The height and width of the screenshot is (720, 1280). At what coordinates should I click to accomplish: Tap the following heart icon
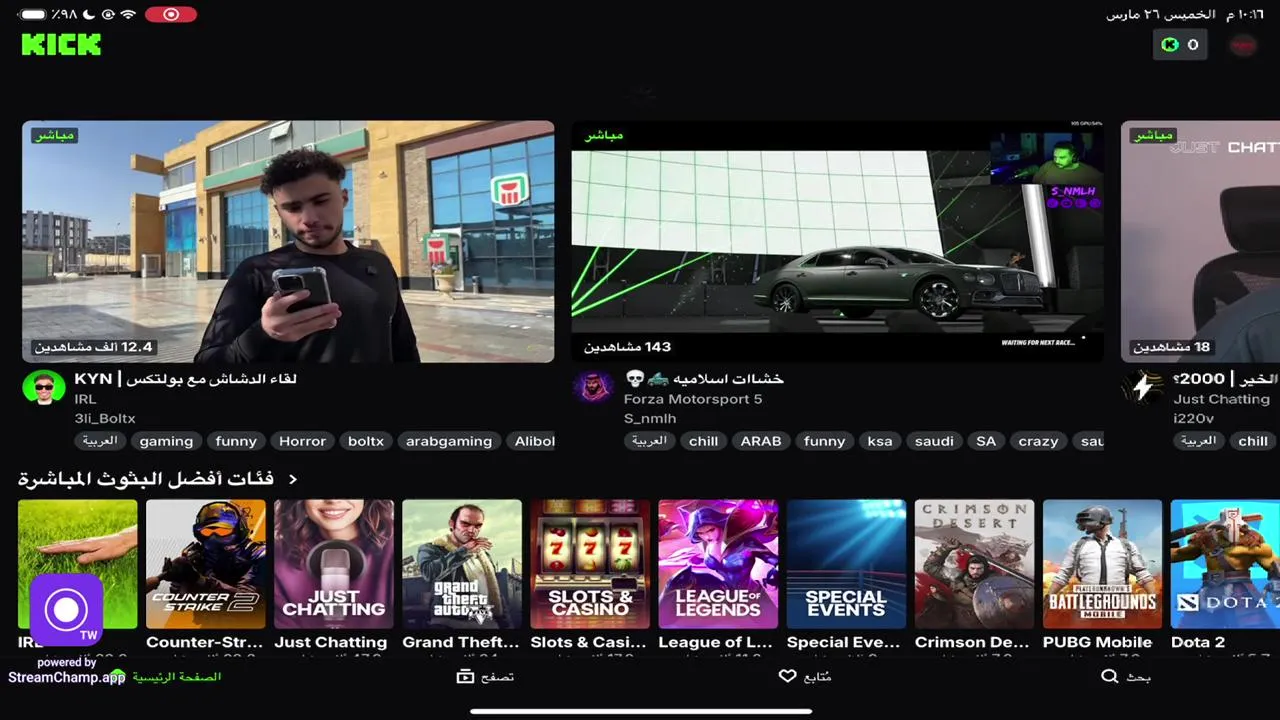[x=787, y=676]
